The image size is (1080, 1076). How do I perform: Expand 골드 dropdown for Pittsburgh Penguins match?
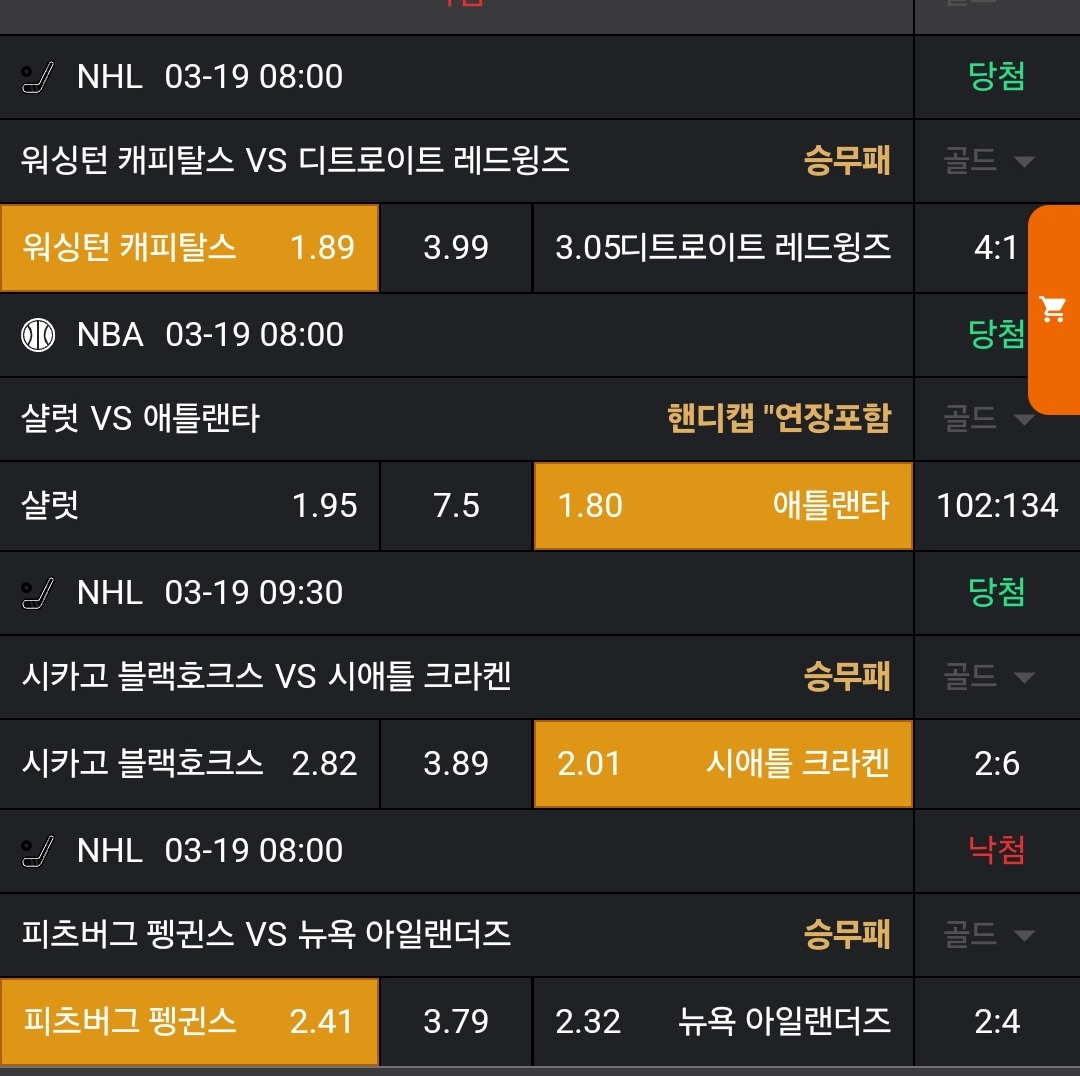point(989,935)
